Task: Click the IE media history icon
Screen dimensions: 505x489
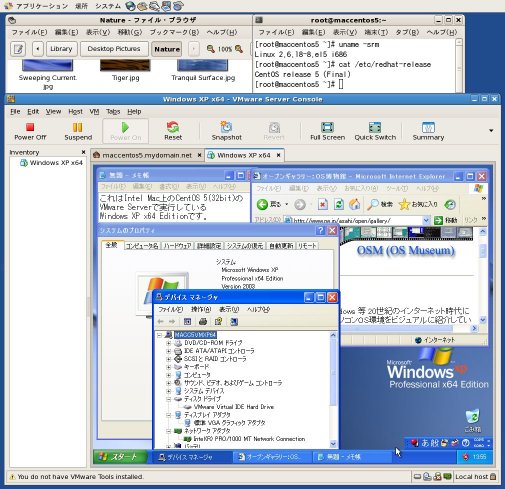Action: coord(450,204)
